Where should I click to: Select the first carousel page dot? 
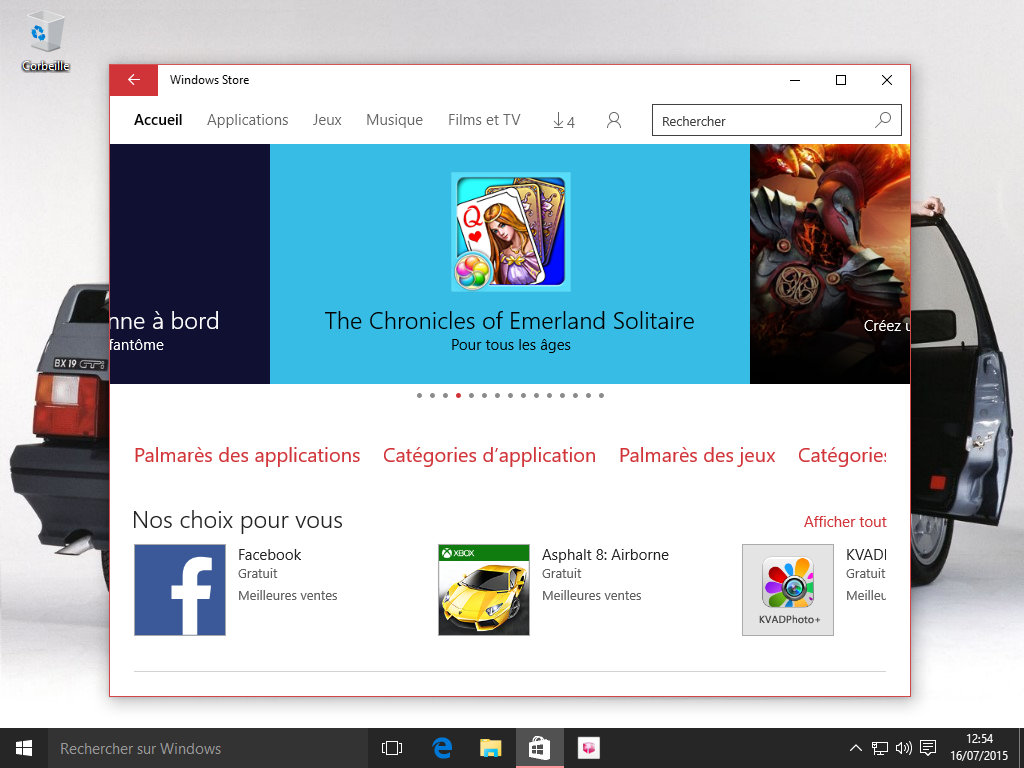[420, 396]
